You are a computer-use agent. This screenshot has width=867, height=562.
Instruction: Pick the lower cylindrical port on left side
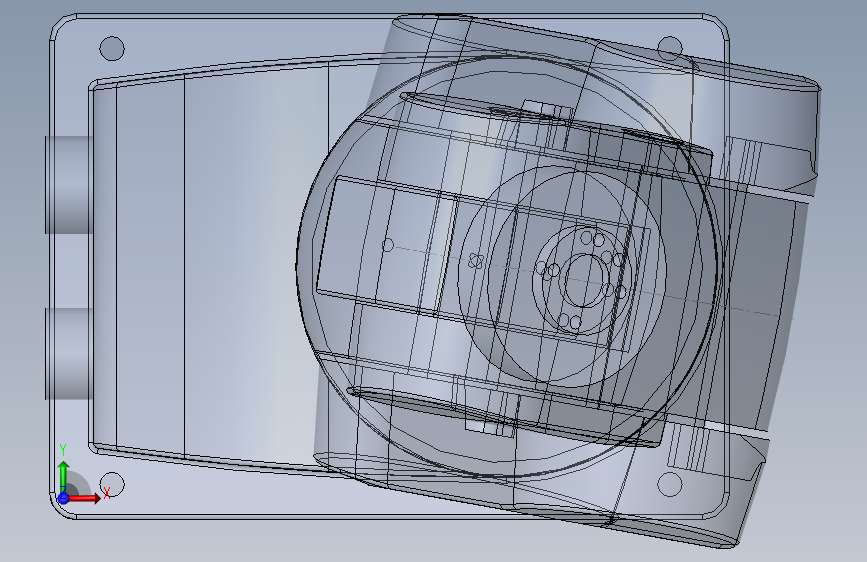(x=69, y=354)
